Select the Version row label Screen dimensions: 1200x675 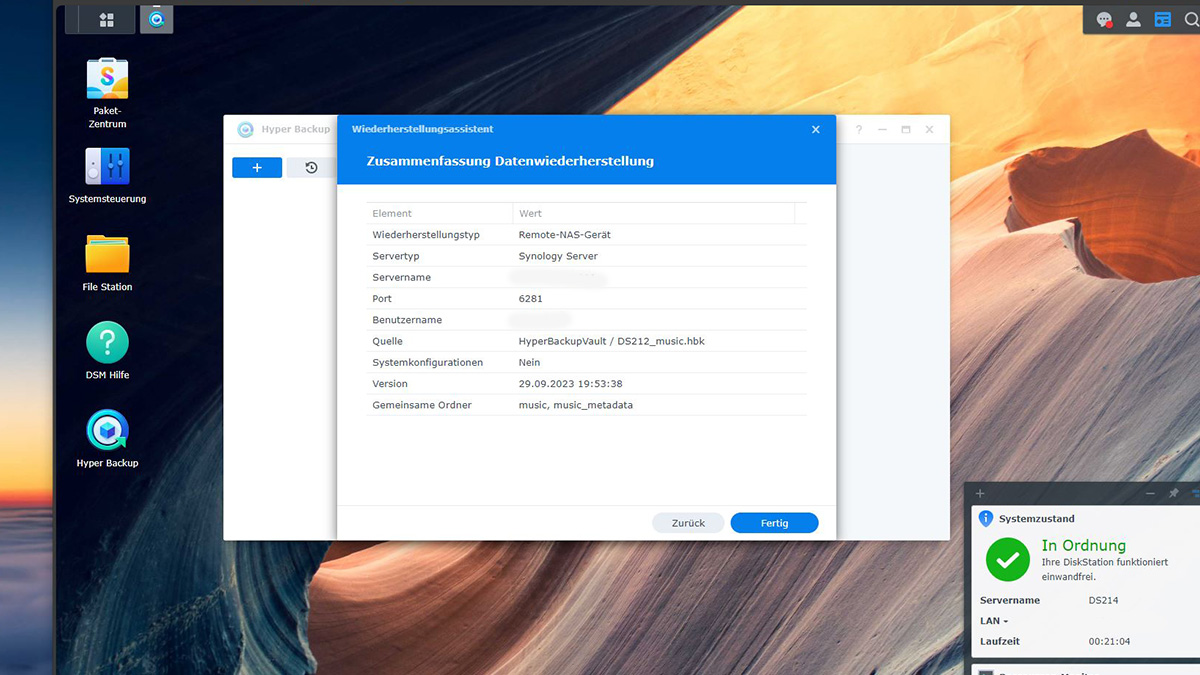click(390, 384)
